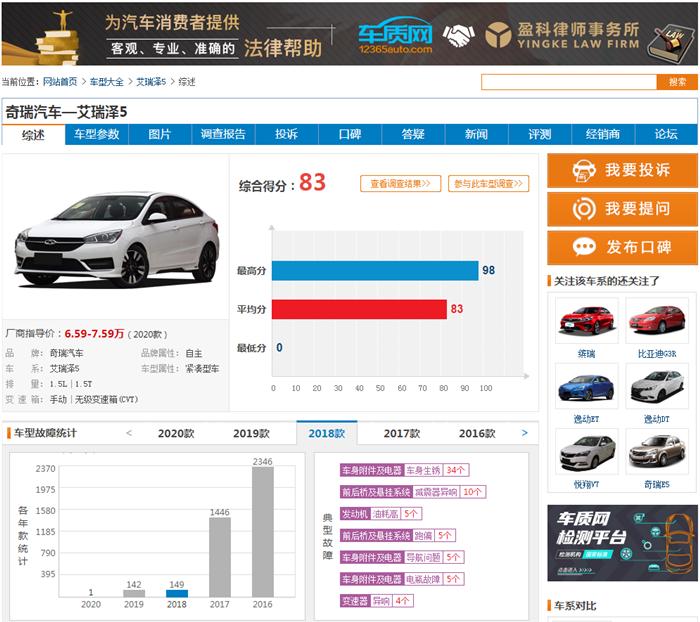700x622 pixels.
Task: Click the law book gavel icon
Action: [671, 42]
